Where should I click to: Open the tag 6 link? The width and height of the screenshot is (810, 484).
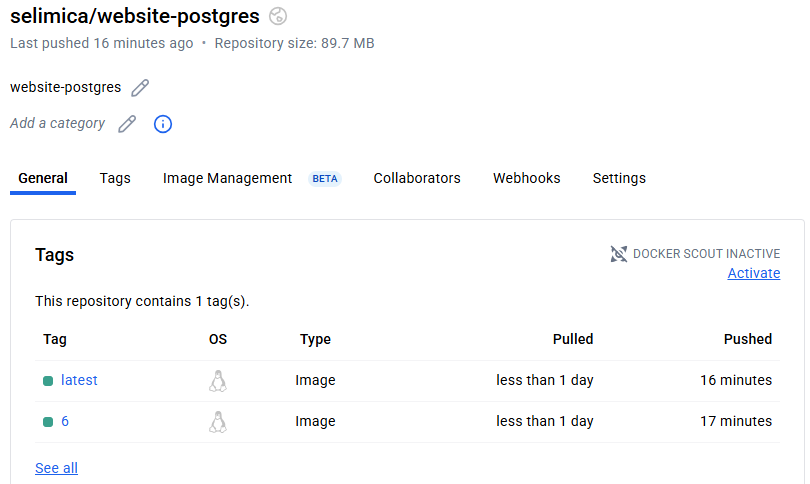pos(65,422)
